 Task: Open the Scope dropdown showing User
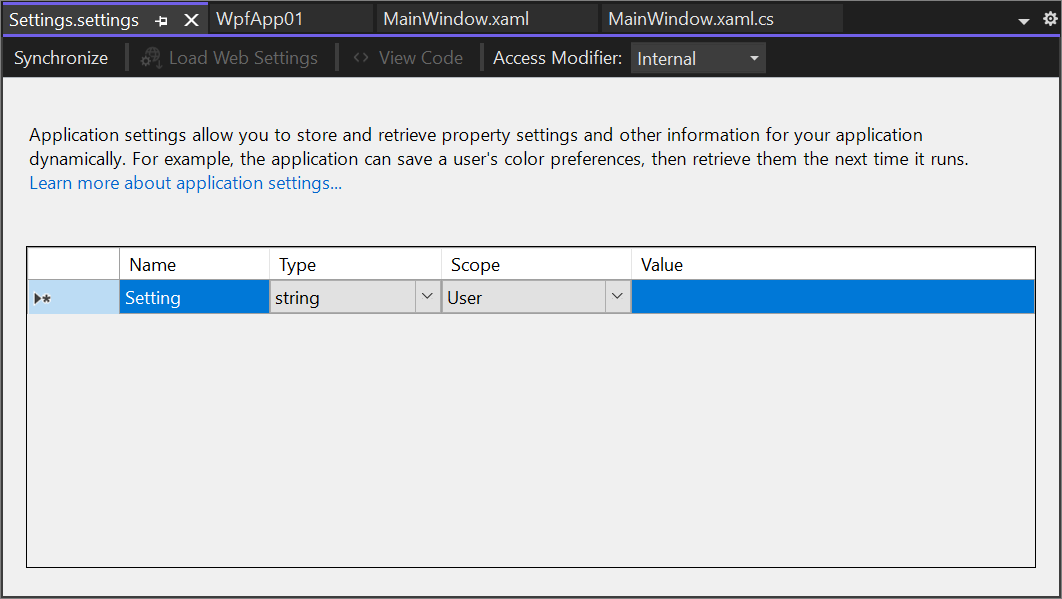[x=618, y=297]
